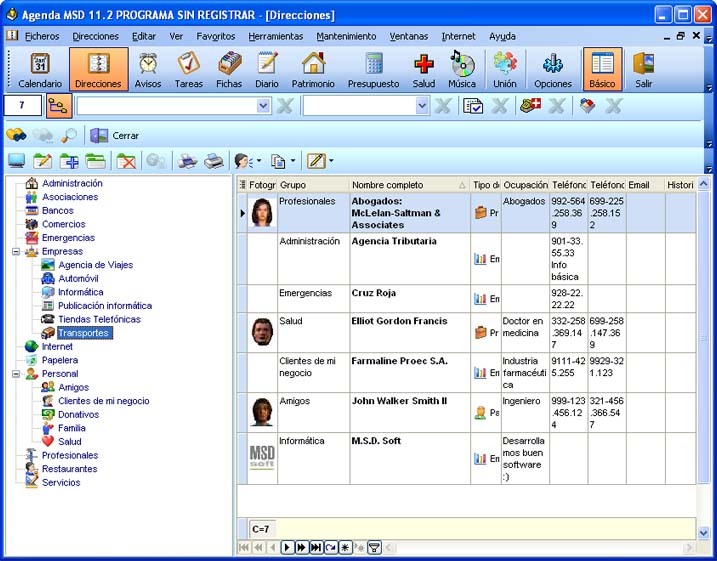Click the edit record pencil-folder icon

[43, 161]
